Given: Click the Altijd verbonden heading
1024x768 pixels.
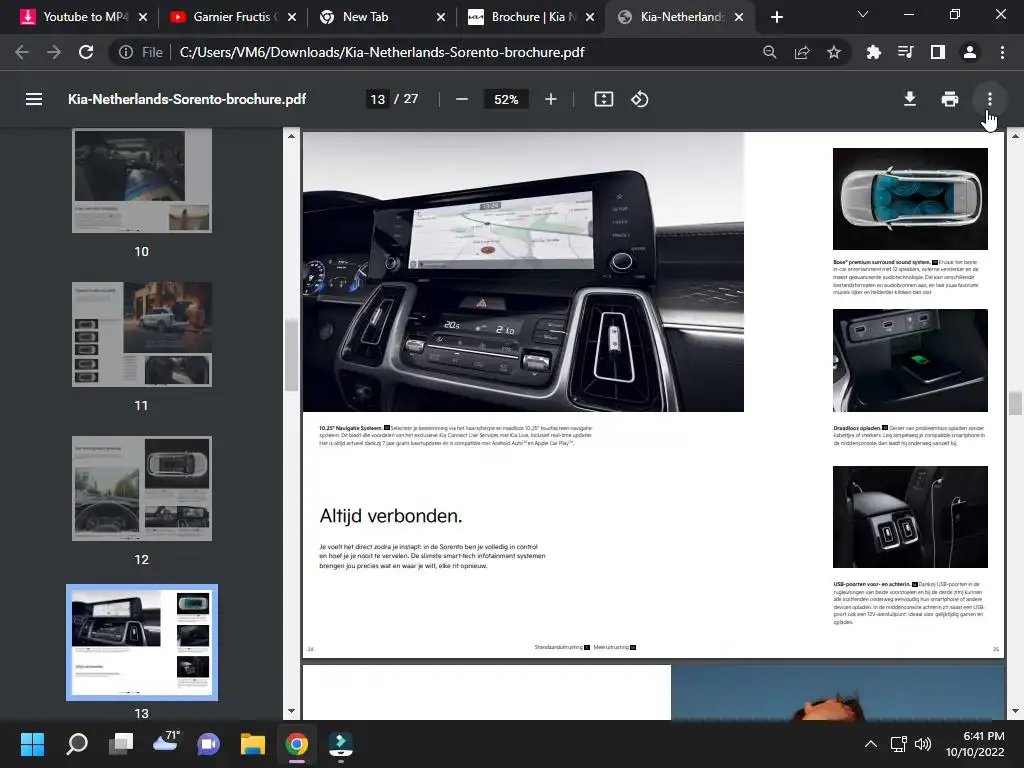Looking at the screenshot, I should [x=391, y=516].
